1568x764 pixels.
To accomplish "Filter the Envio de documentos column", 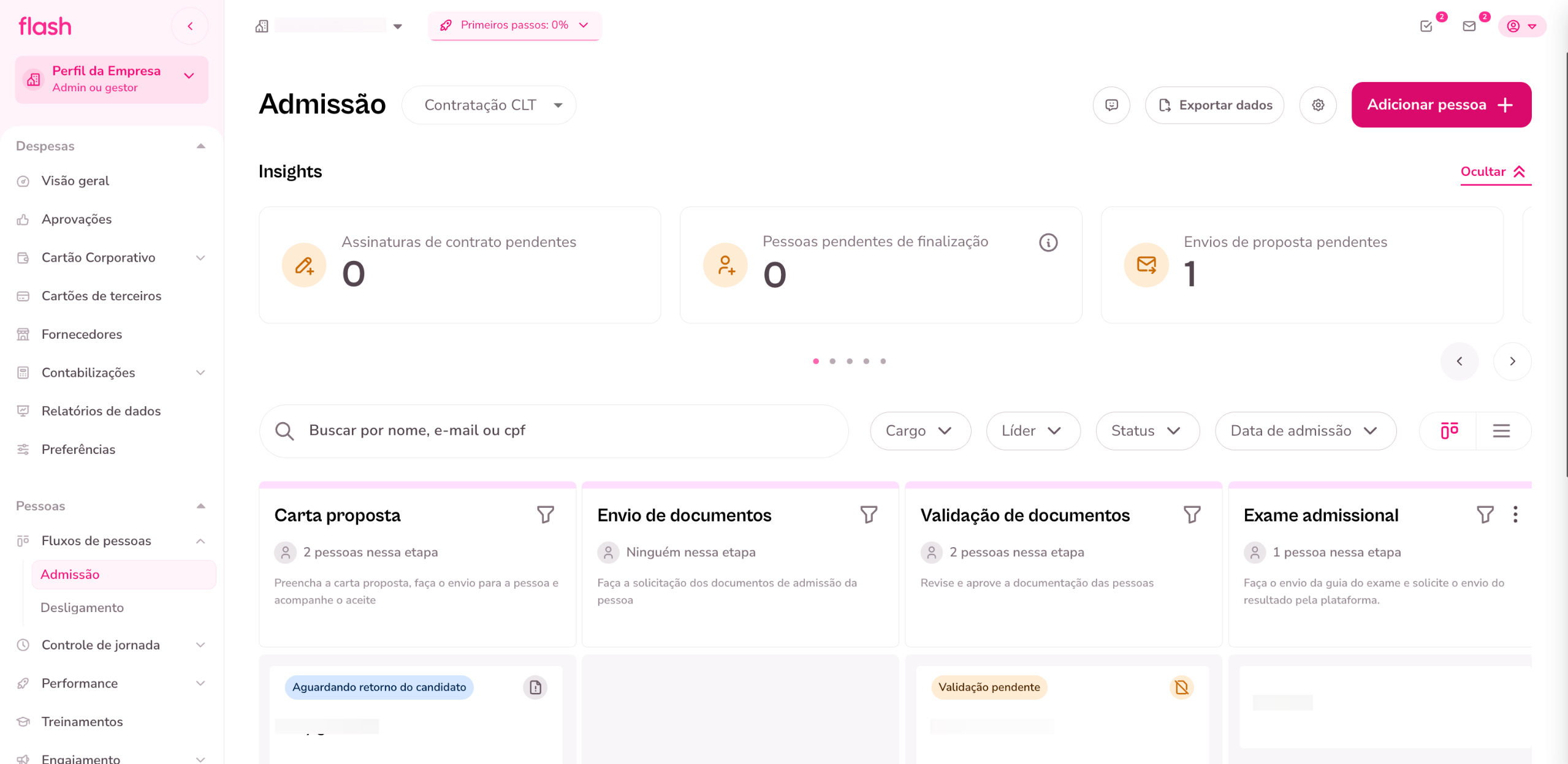I will click(869, 515).
